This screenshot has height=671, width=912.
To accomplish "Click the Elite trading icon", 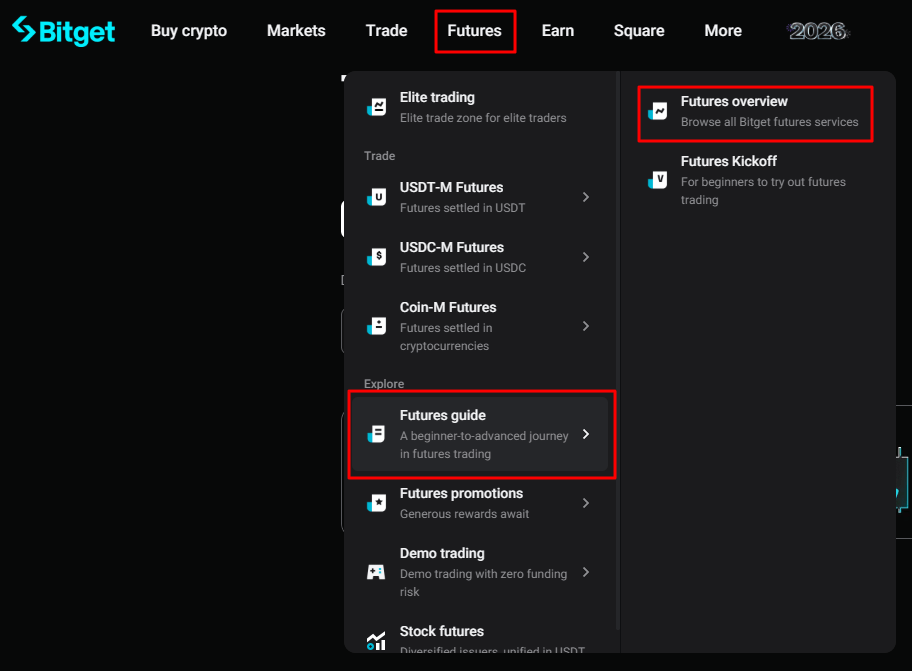I will (x=376, y=107).
